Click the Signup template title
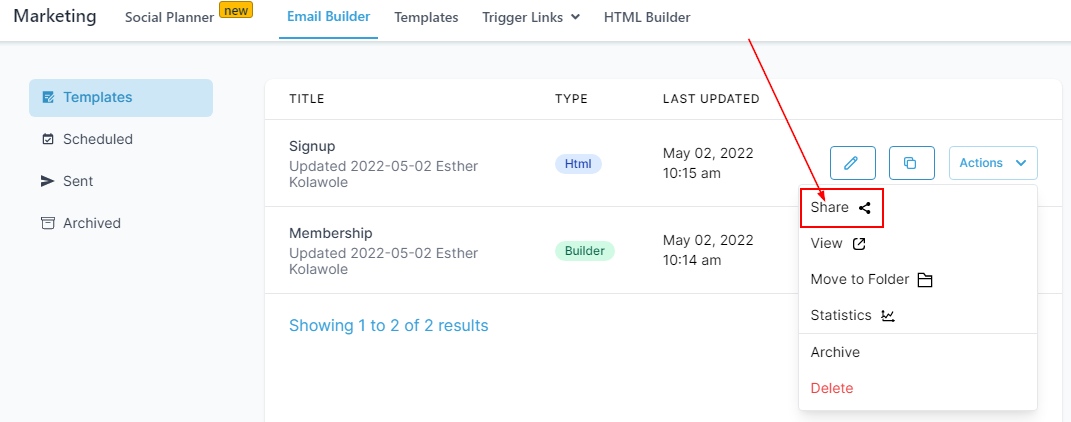Image resolution: width=1071 pixels, height=422 pixels. click(312, 146)
